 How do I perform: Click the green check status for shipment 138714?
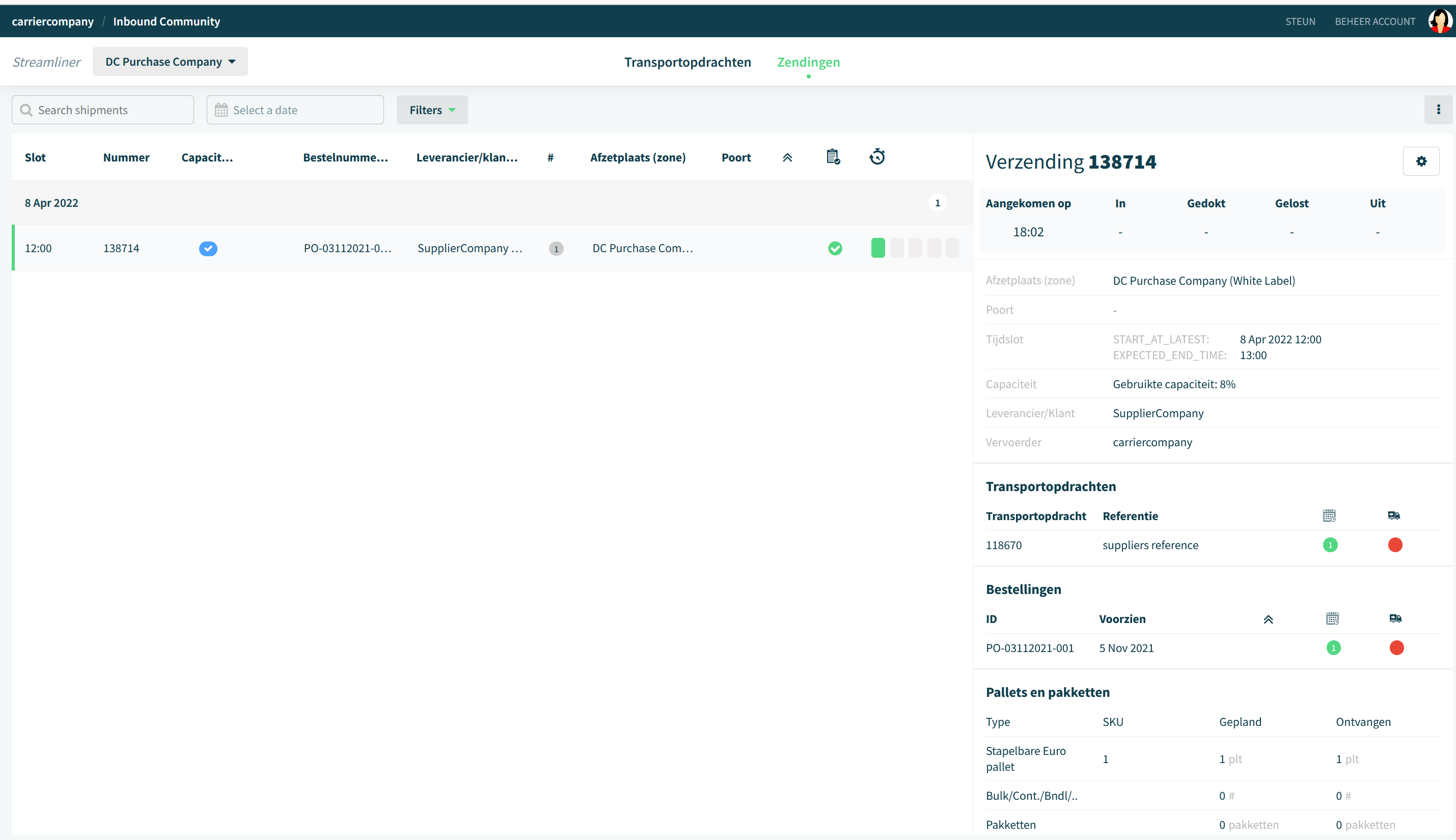835,249
